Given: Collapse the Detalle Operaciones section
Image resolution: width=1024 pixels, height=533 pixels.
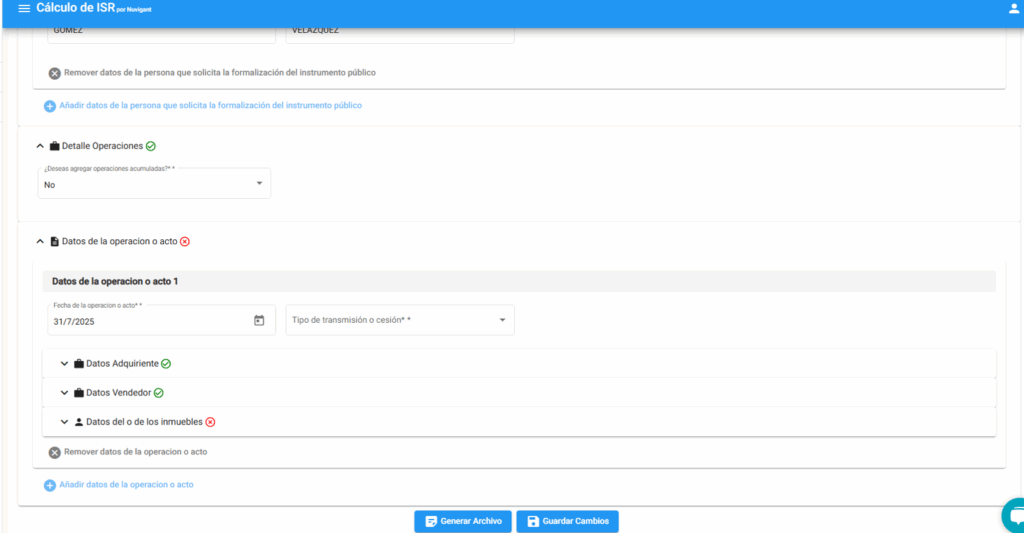Looking at the screenshot, I should (40, 146).
